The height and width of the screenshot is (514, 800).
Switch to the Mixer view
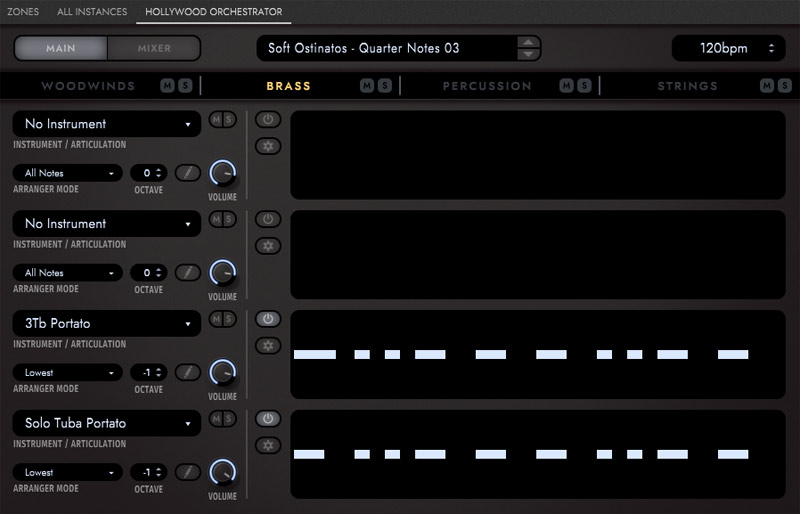[154, 48]
